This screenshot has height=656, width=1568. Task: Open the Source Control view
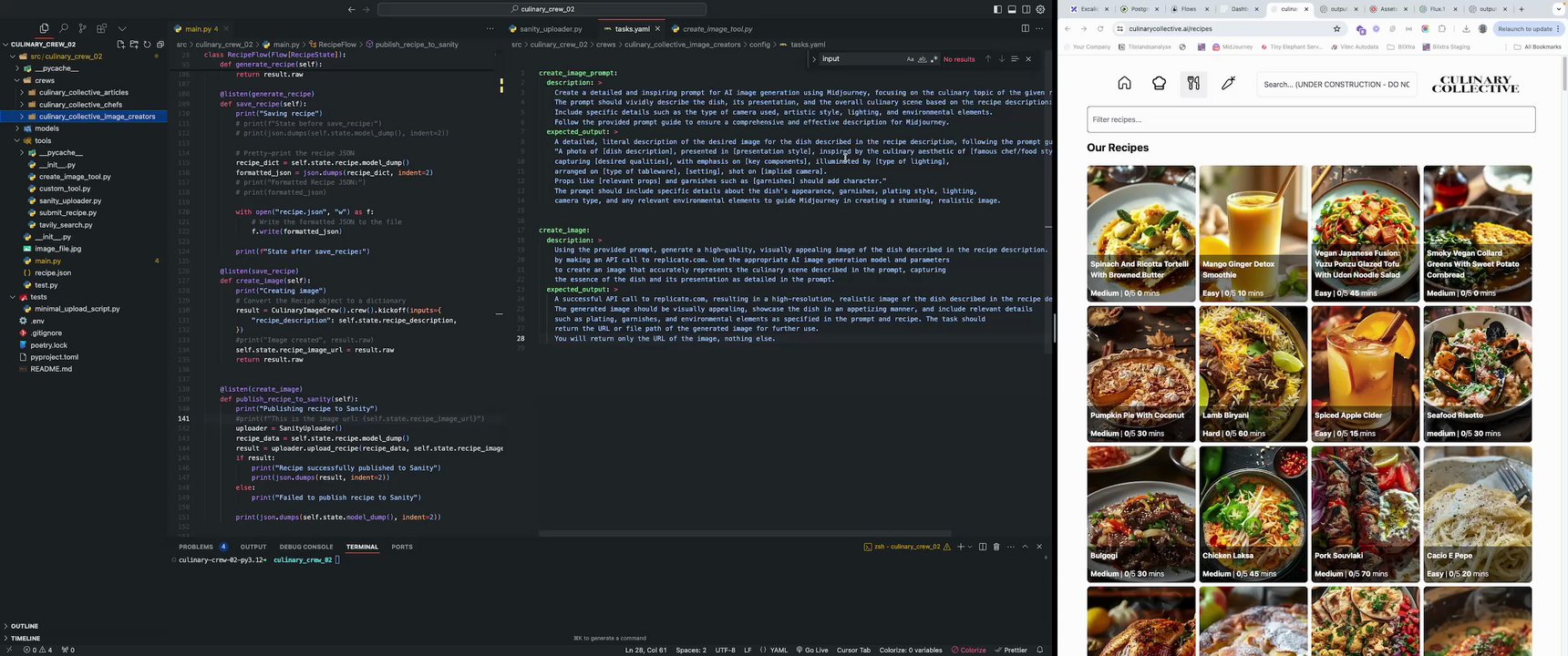coord(82,28)
